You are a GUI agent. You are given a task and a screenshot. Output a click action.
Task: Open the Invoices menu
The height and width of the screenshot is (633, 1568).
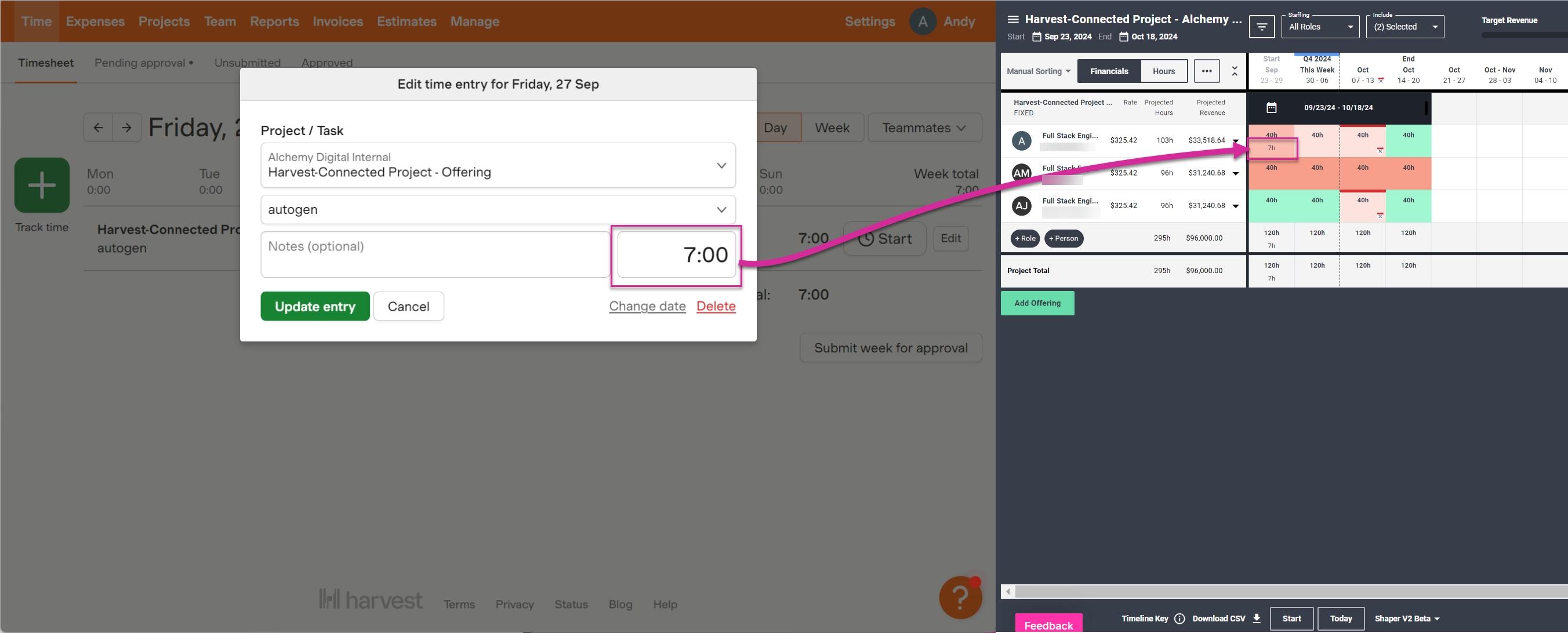[x=338, y=21]
